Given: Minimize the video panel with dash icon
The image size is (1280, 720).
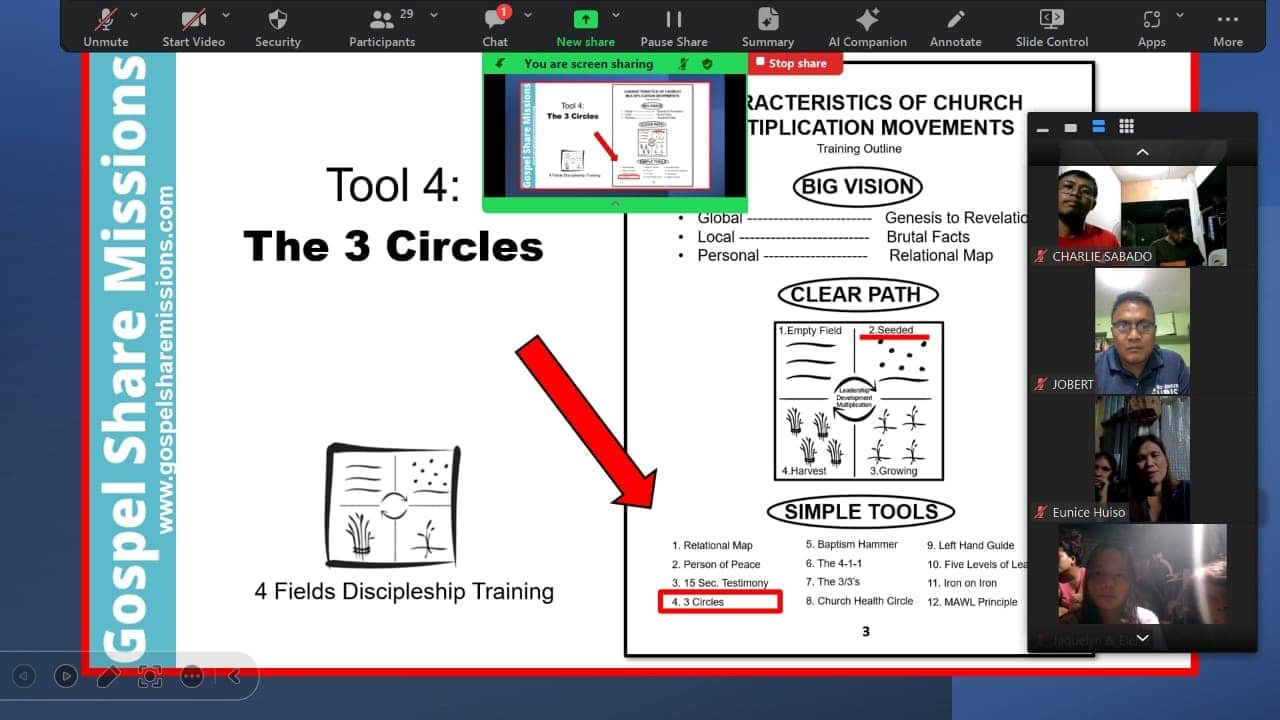Looking at the screenshot, I should [x=1043, y=128].
